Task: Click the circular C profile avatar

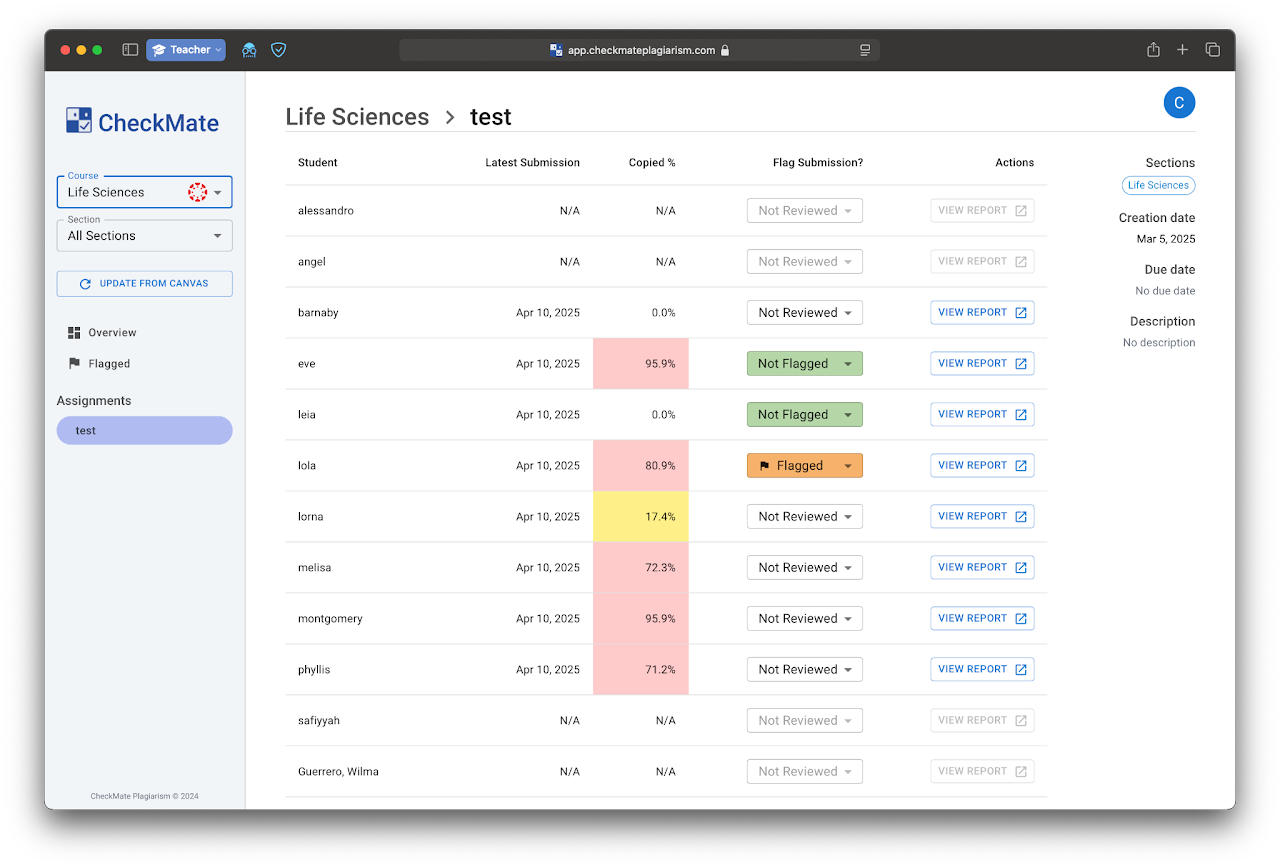Action: pyautogui.click(x=1179, y=102)
